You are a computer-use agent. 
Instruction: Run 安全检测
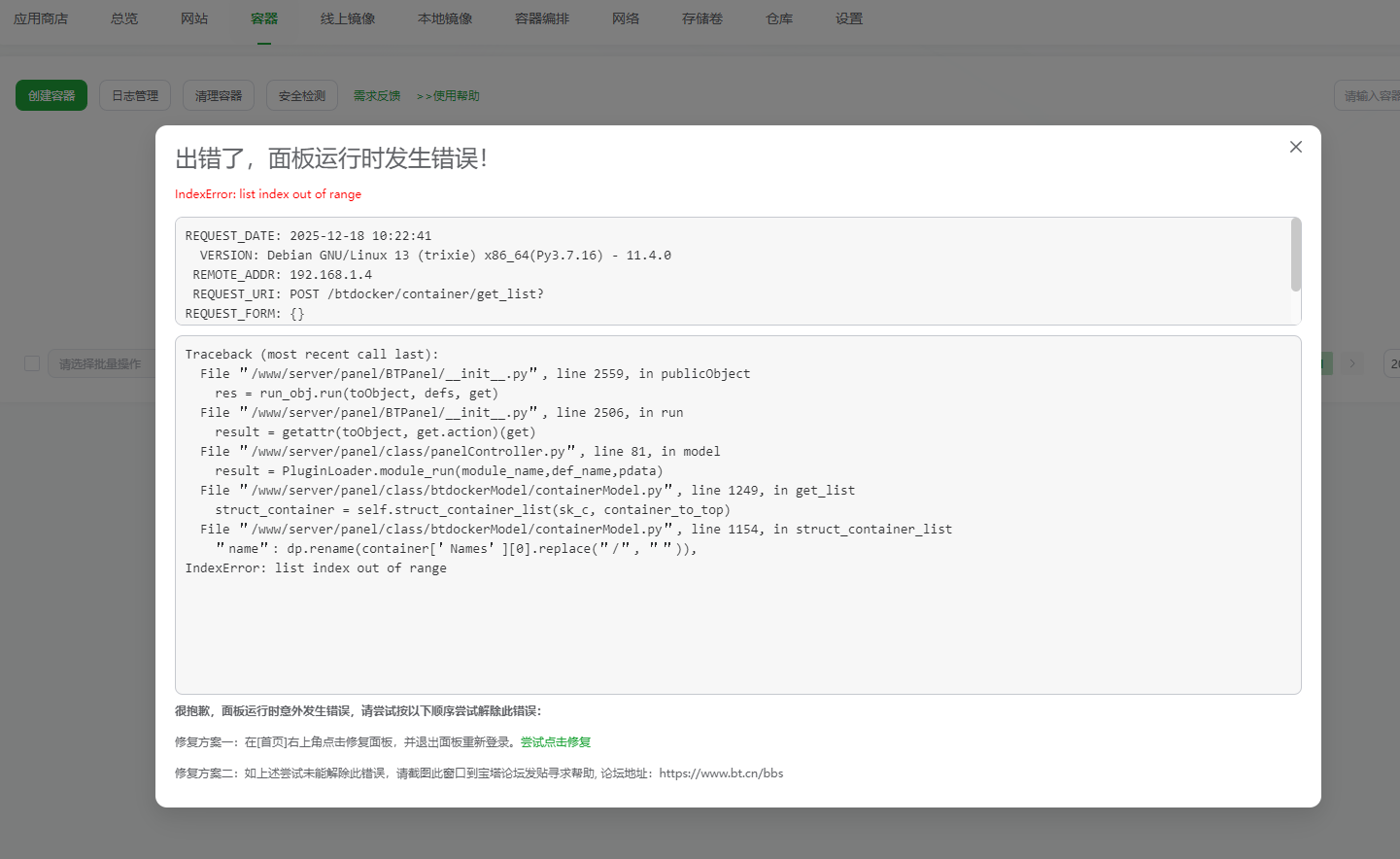pyautogui.click(x=301, y=94)
